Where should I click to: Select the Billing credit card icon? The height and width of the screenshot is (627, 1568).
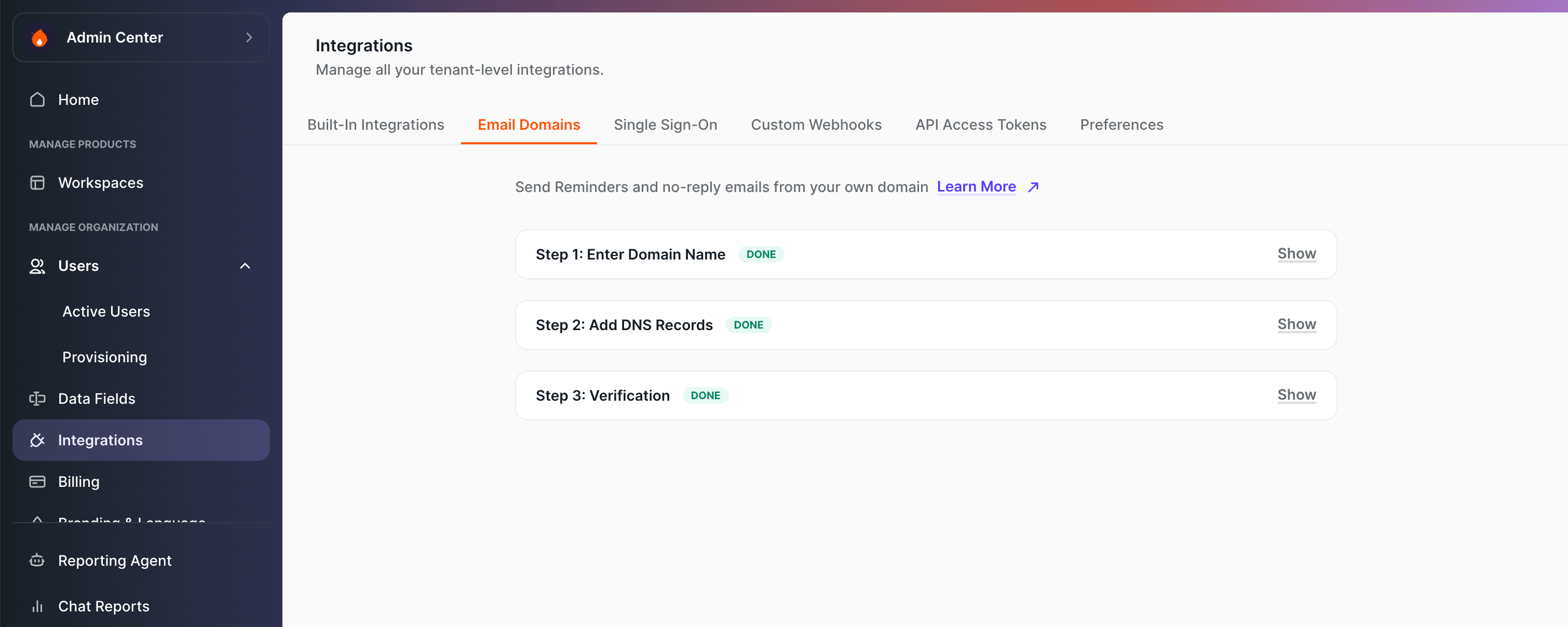pos(37,481)
